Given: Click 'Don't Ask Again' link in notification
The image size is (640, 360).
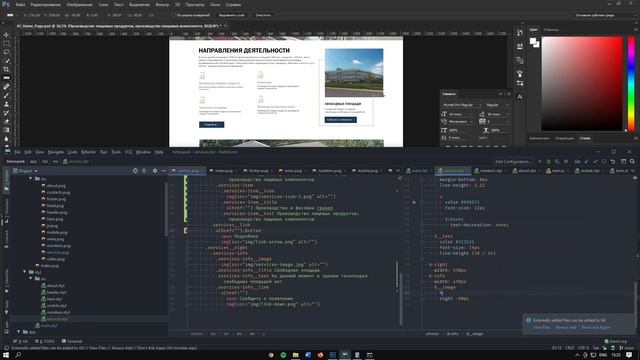Looking at the screenshot, I should coord(596,327).
